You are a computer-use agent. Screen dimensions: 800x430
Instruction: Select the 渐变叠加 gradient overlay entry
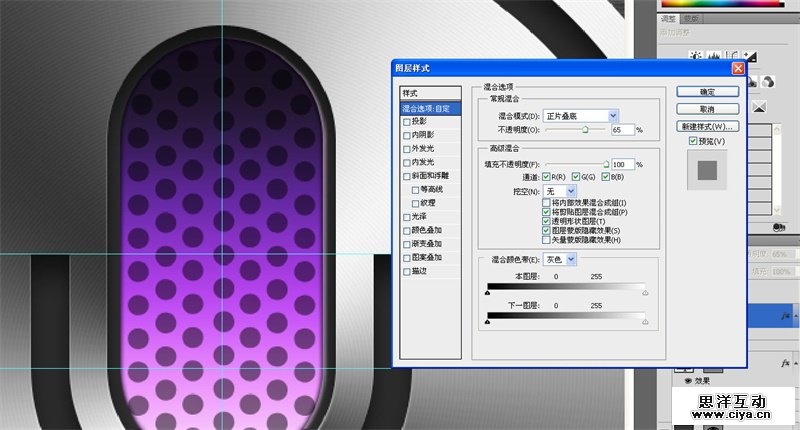point(427,244)
